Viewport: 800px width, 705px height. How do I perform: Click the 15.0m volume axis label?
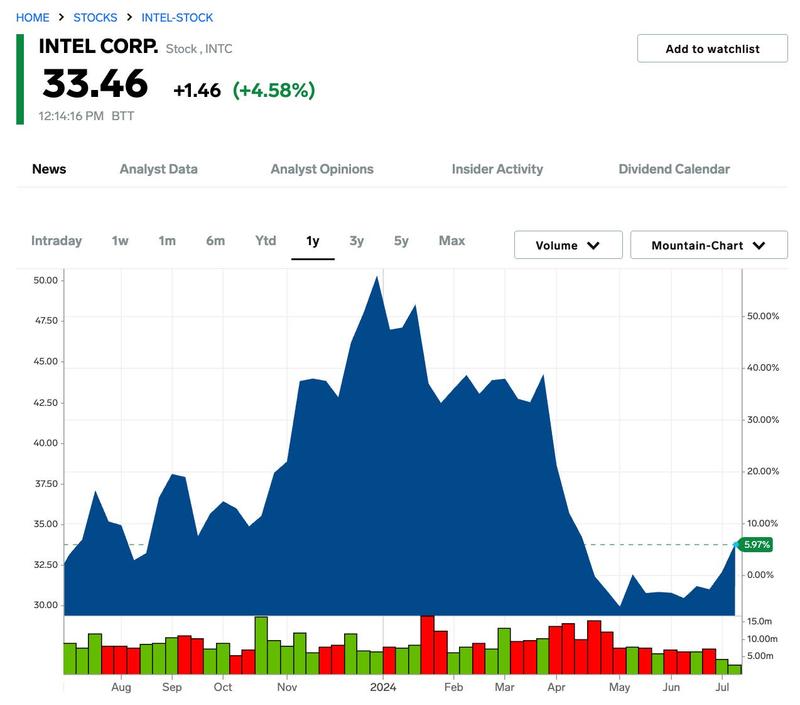tap(759, 621)
